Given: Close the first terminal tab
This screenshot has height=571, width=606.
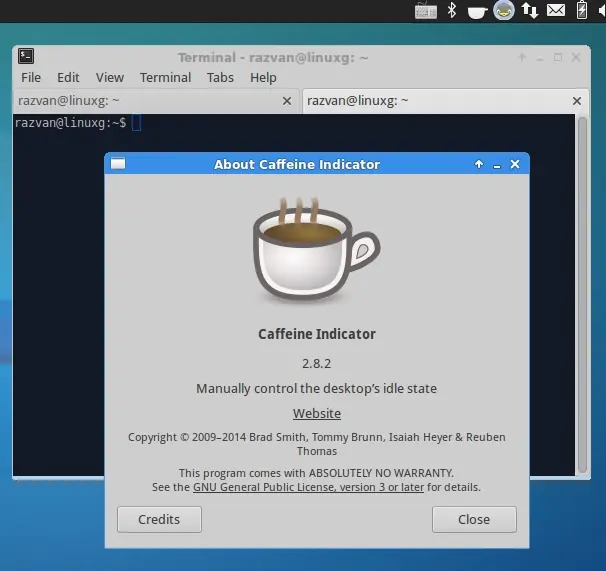Looking at the screenshot, I should click(x=287, y=101).
